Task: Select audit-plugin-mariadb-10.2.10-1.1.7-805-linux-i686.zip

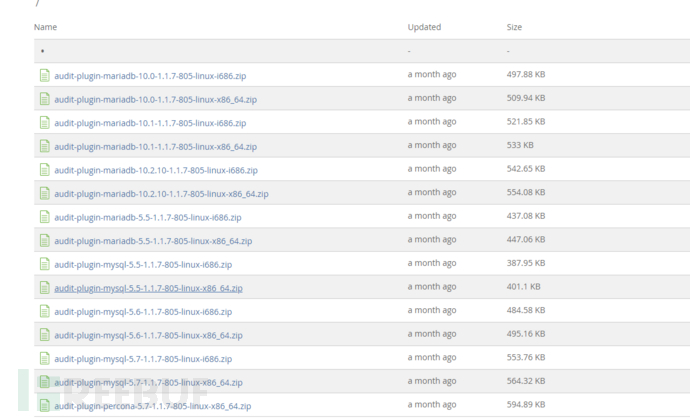Action: (x=156, y=170)
